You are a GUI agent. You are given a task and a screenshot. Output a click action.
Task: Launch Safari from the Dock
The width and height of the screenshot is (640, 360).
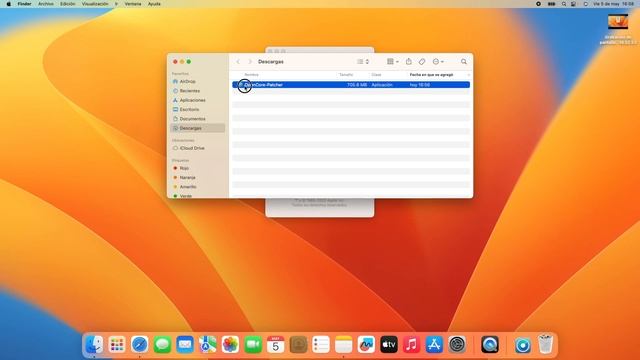click(x=140, y=345)
